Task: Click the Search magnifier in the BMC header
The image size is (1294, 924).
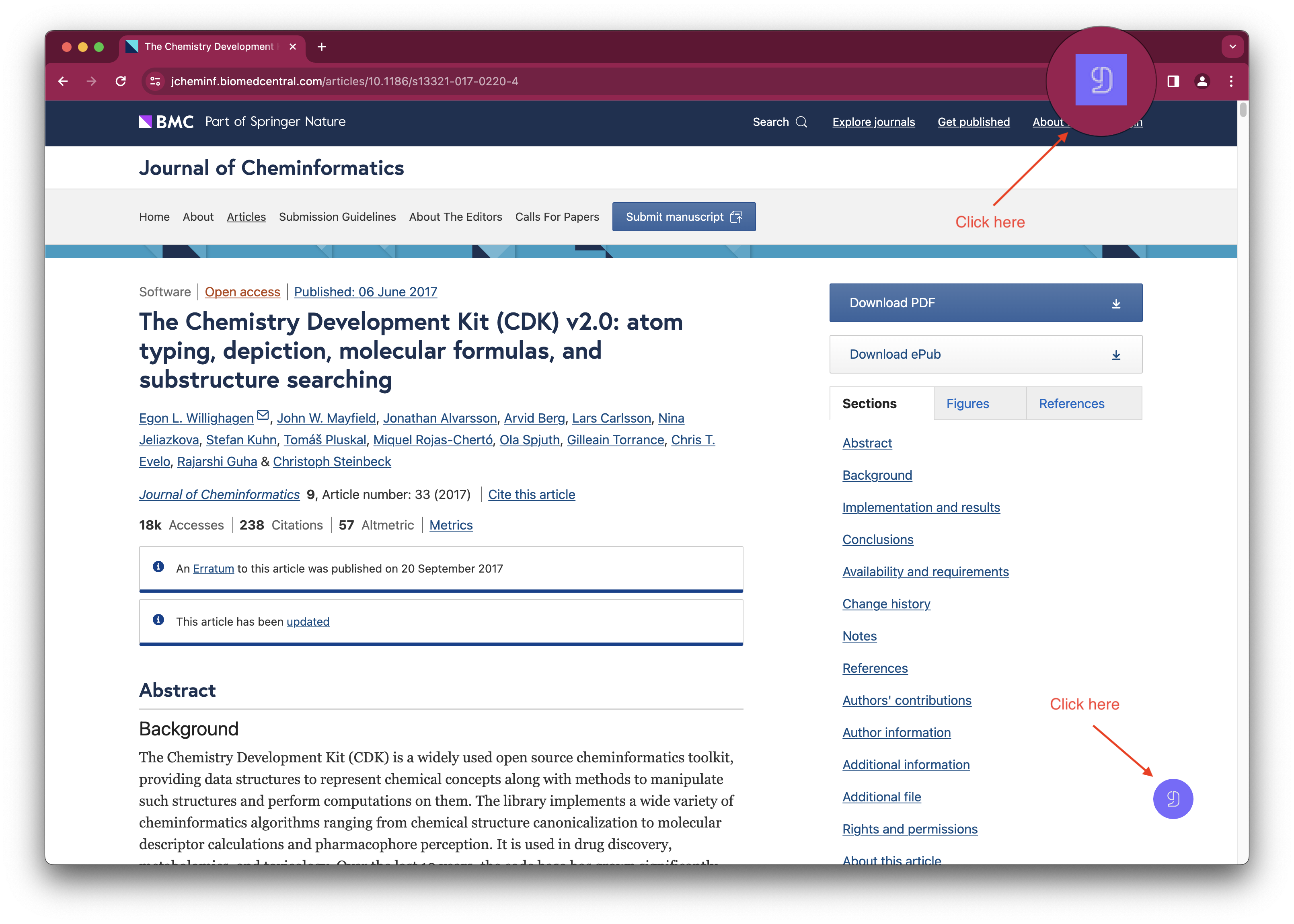Action: [x=801, y=122]
